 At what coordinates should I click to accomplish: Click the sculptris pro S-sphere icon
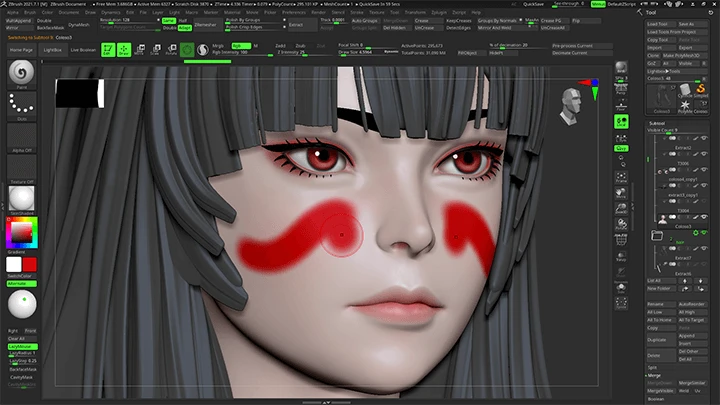tap(202, 50)
